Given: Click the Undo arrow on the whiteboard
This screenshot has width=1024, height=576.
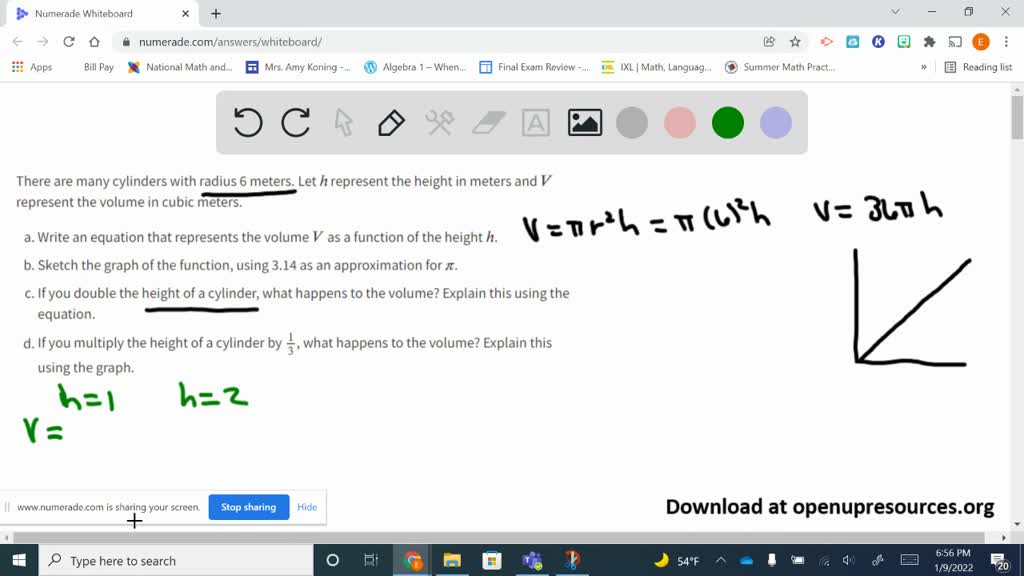Looking at the screenshot, I should click(x=247, y=122).
